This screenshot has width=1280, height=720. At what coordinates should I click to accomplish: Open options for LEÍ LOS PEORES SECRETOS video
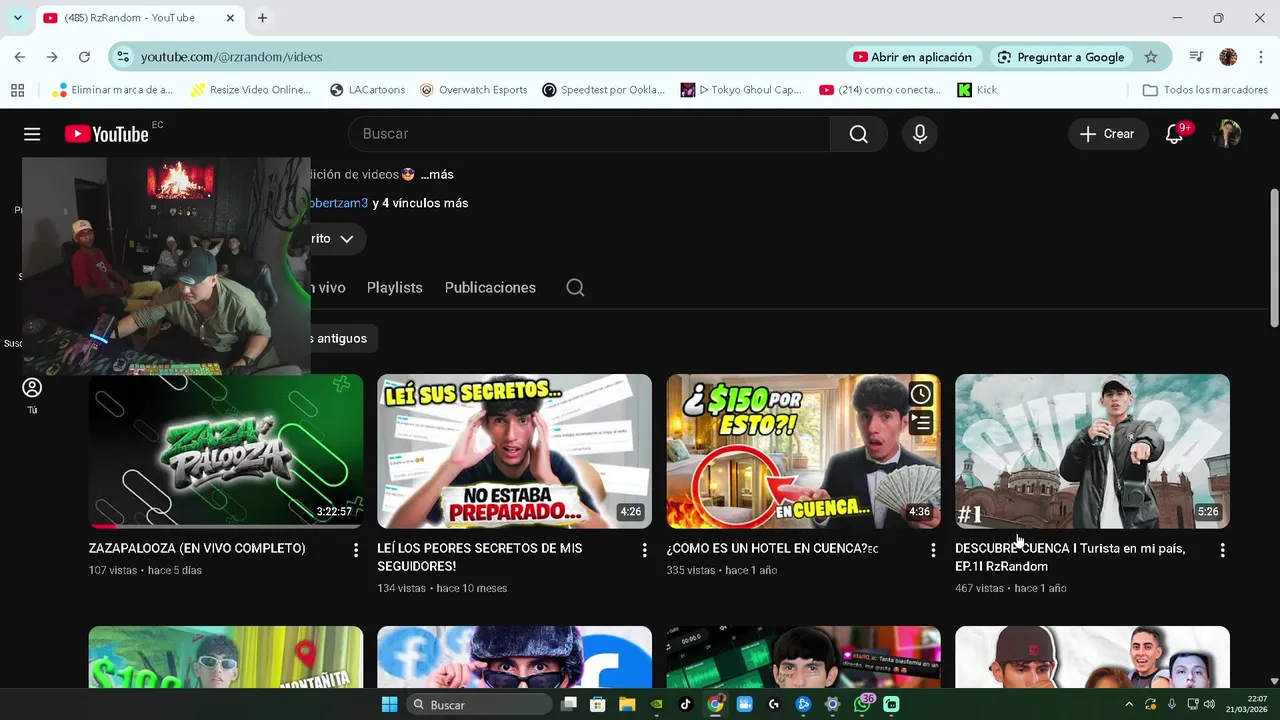(x=644, y=550)
